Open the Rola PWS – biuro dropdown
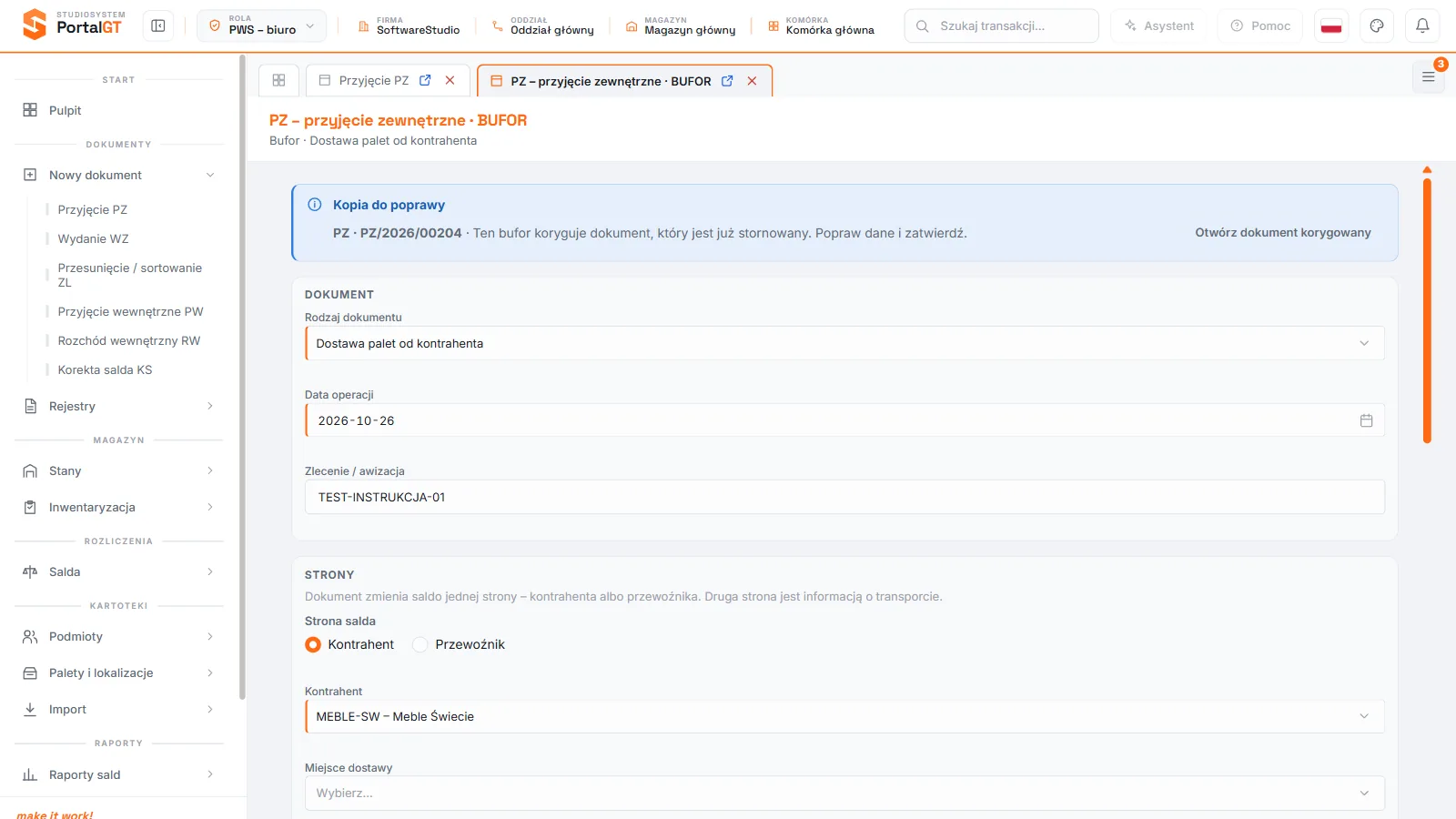This screenshot has height=819, width=1456. [262, 25]
